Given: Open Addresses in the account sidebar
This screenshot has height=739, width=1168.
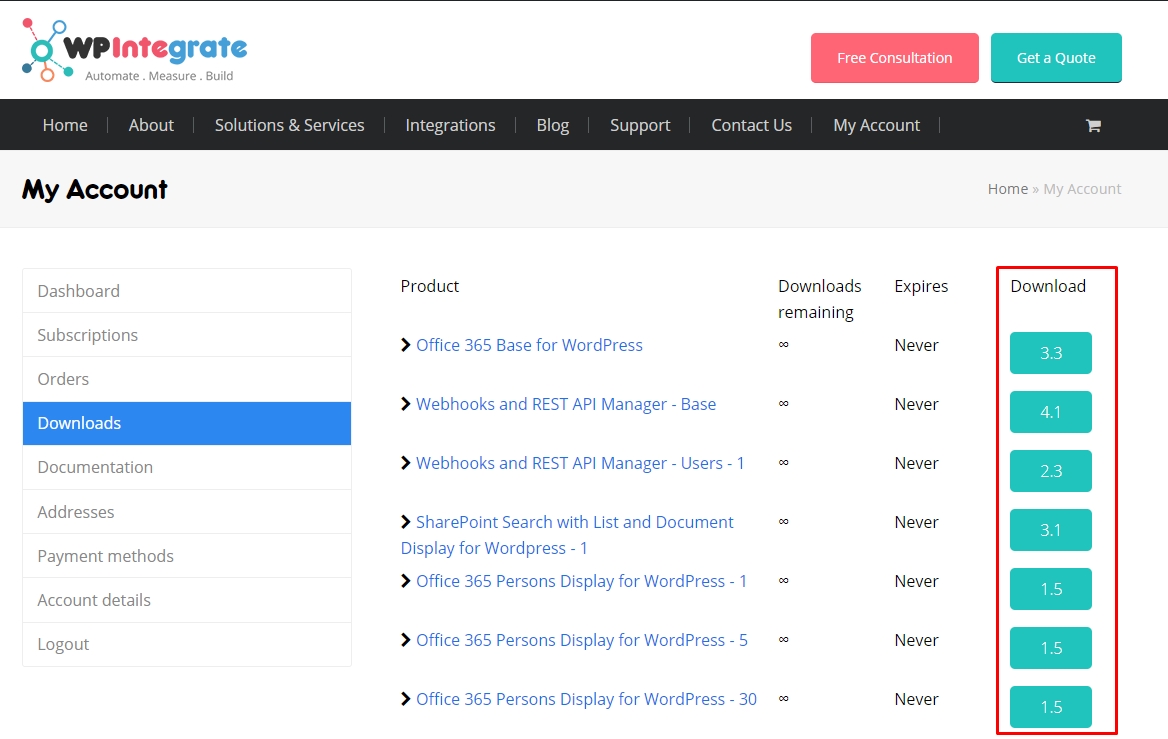Looking at the screenshot, I should click(x=187, y=512).
